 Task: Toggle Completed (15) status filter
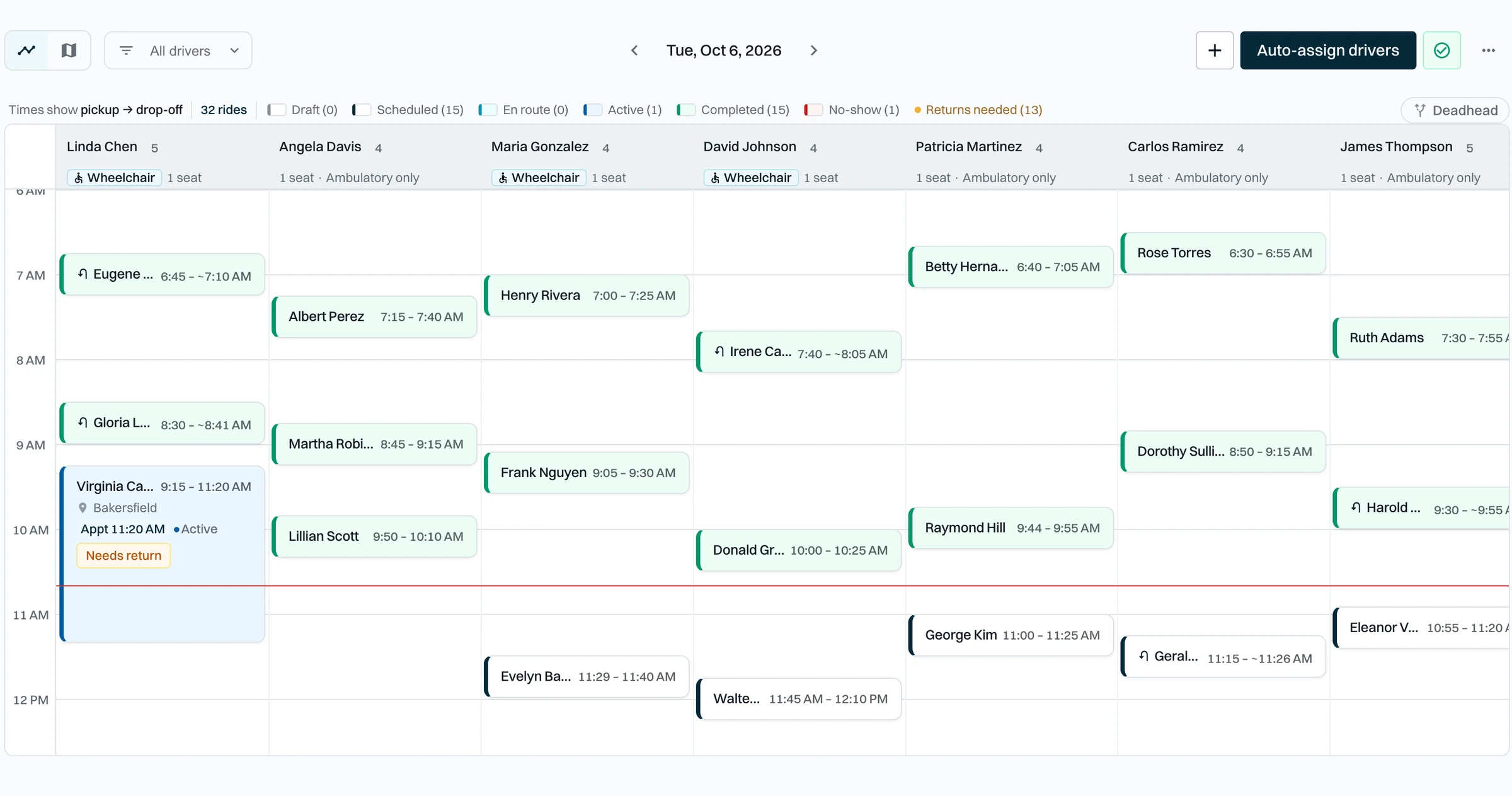(733, 110)
